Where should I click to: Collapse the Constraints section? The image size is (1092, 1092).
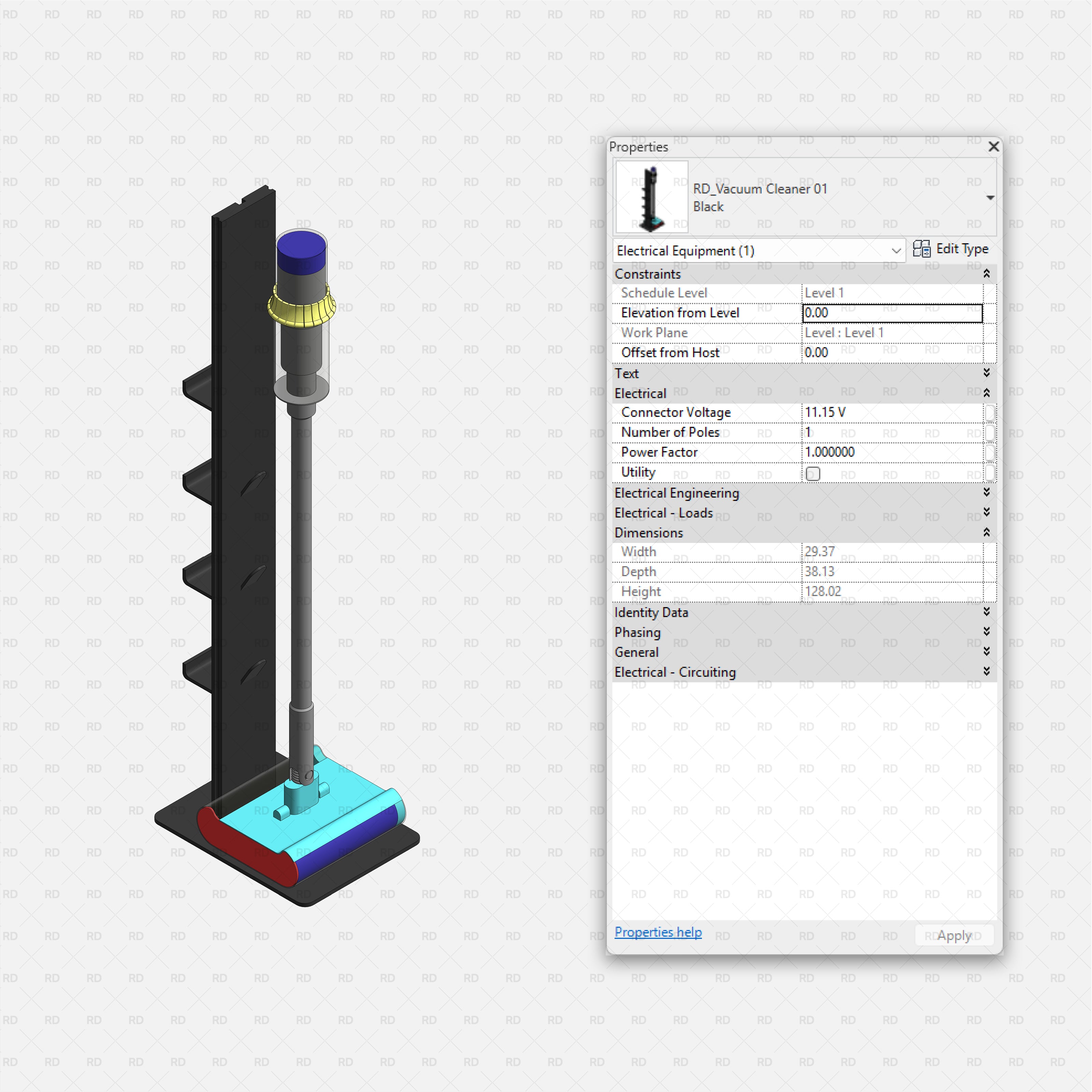pyautogui.click(x=987, y=274)
